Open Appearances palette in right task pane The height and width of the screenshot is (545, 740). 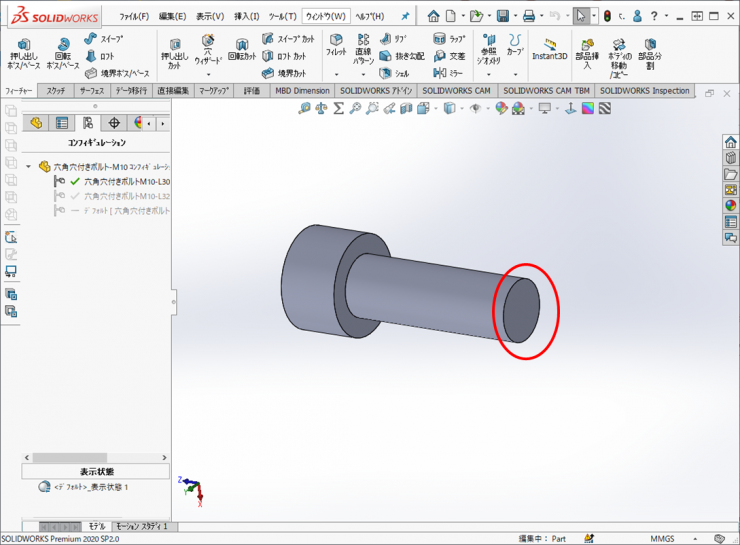730,205
